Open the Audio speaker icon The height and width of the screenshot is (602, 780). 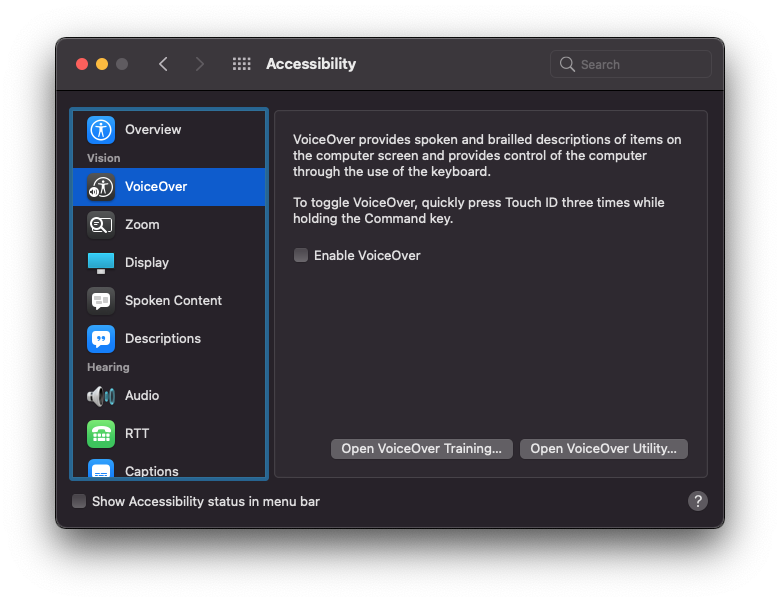click(x=101, y=396)
